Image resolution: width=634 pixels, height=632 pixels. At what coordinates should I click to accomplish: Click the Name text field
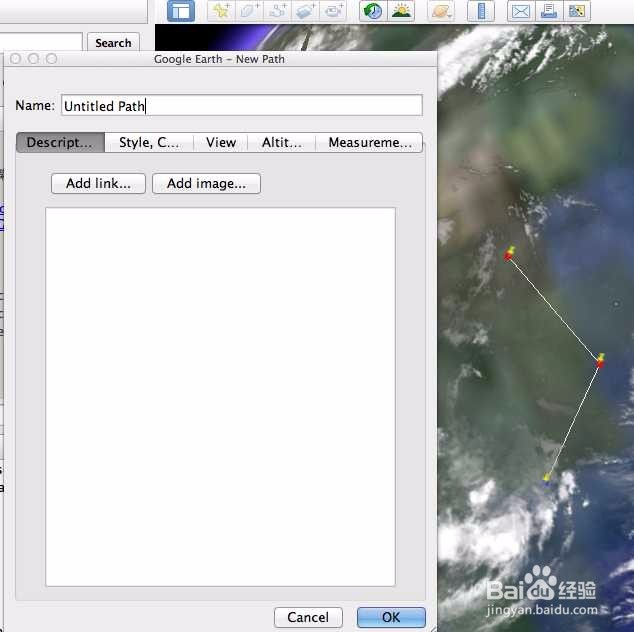241,106
